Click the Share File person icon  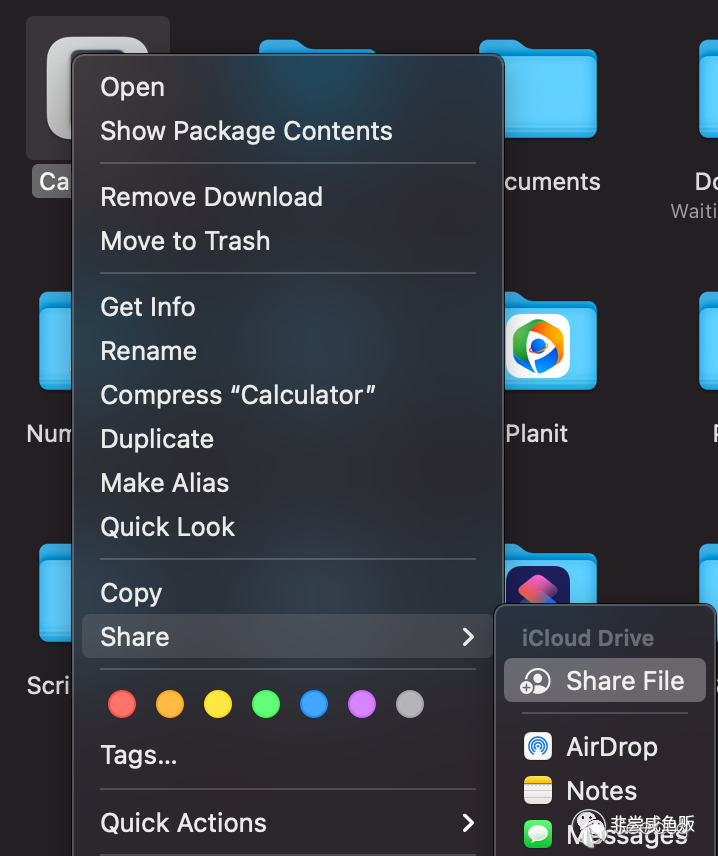[535, 681]
